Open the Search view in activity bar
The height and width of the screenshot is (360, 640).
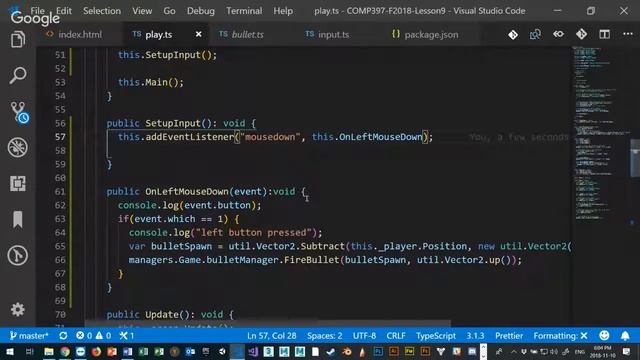pyautogui.click(x=18, y=76)
